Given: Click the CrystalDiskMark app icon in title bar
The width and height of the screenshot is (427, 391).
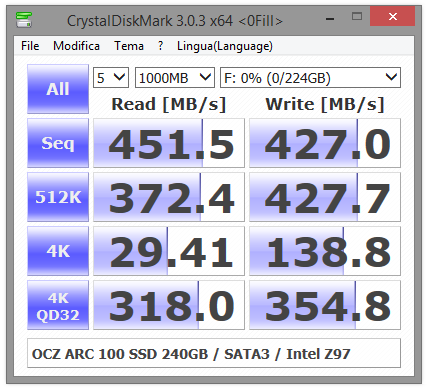Looking at the screenshot, I should point(24,20).
